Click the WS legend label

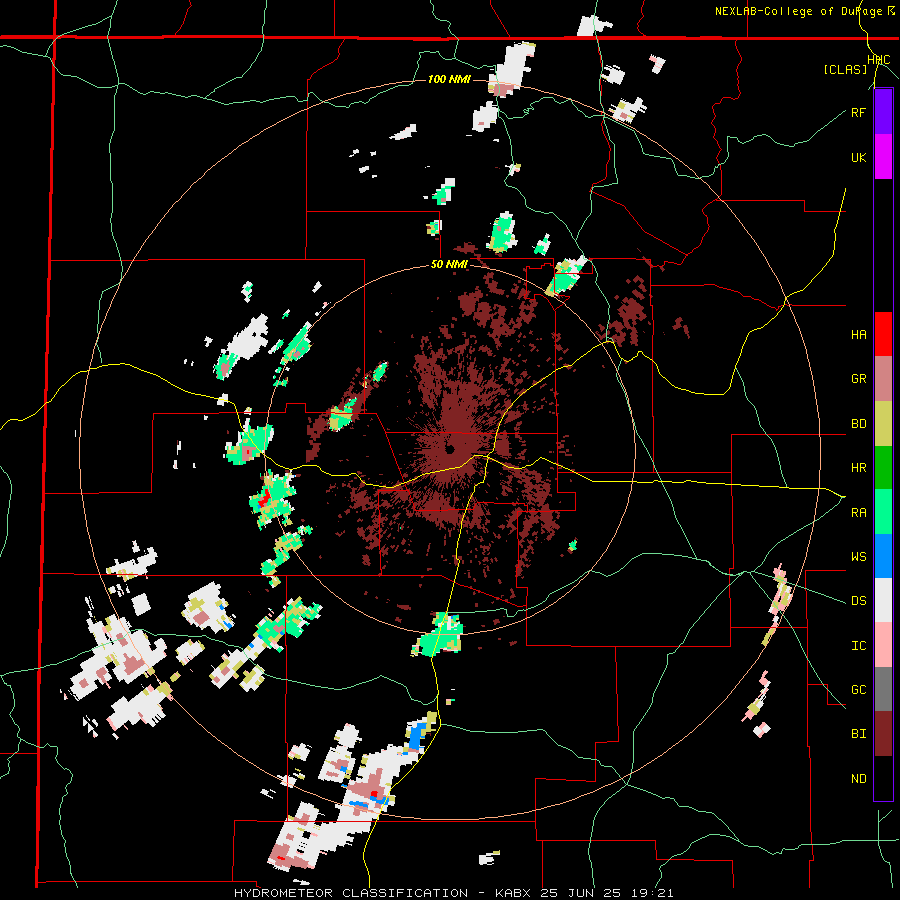[x=858, y=557]
